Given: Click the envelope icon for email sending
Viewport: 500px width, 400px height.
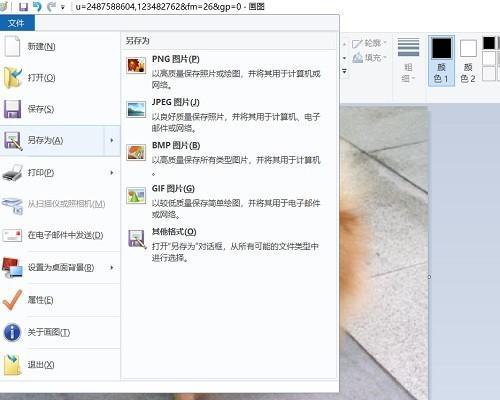Looking at the screenshot, I should pos(13,235).
